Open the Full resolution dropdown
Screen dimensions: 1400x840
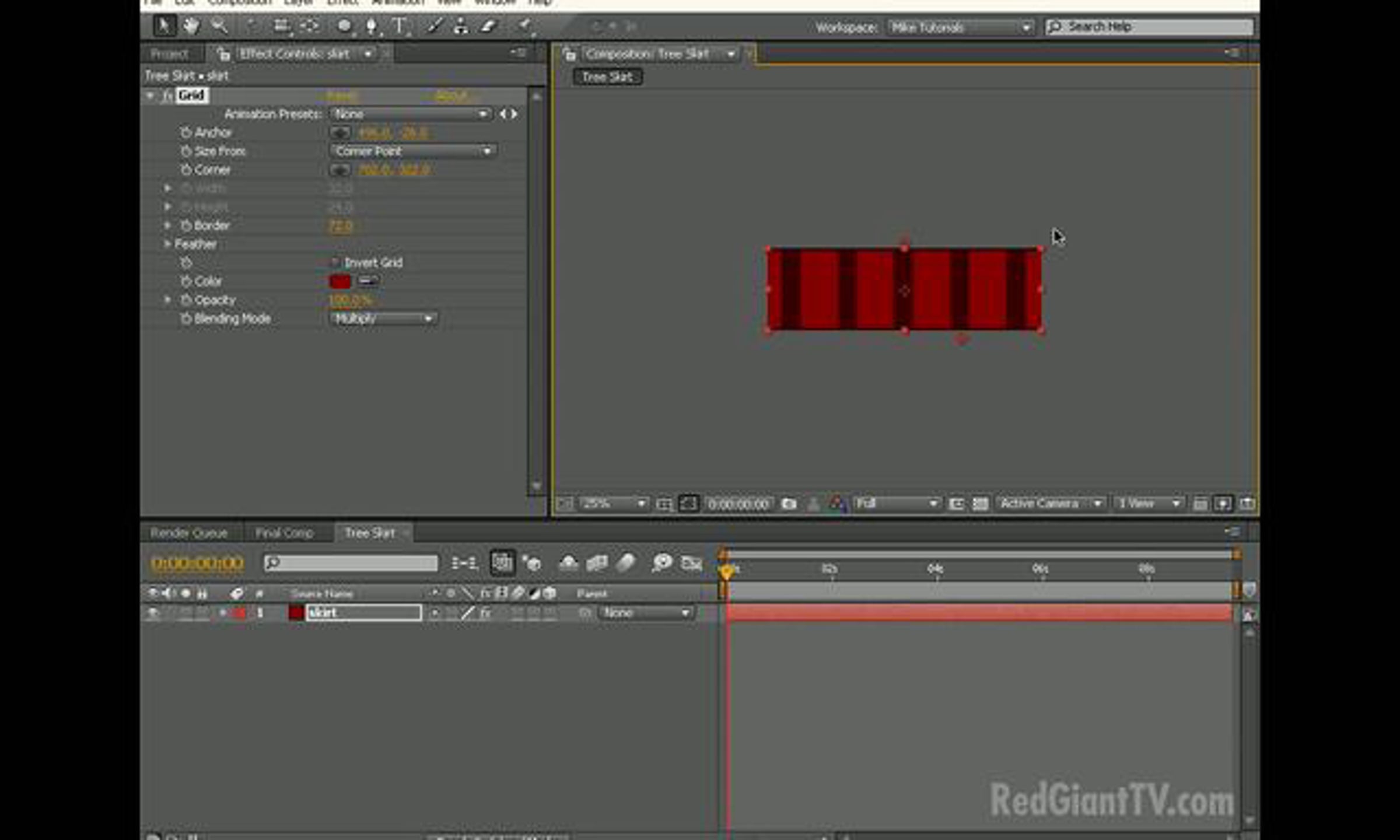[897, 503]
